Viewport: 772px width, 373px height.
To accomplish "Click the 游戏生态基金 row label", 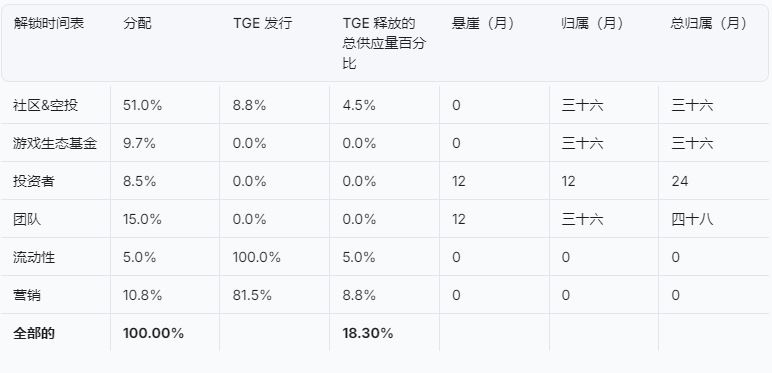I will tap(55, 143).
